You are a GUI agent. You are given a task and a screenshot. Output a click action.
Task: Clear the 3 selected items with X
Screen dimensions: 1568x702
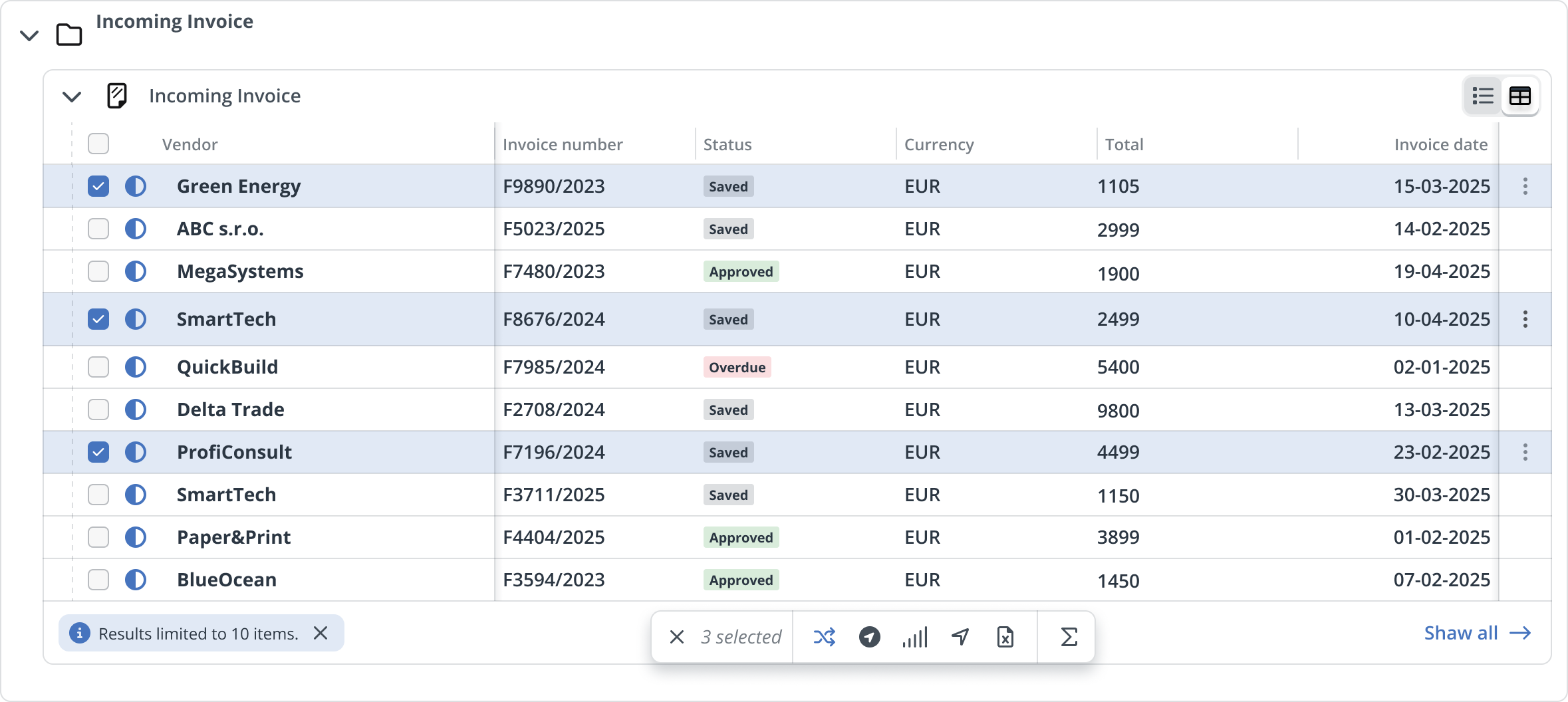point(677,637)
